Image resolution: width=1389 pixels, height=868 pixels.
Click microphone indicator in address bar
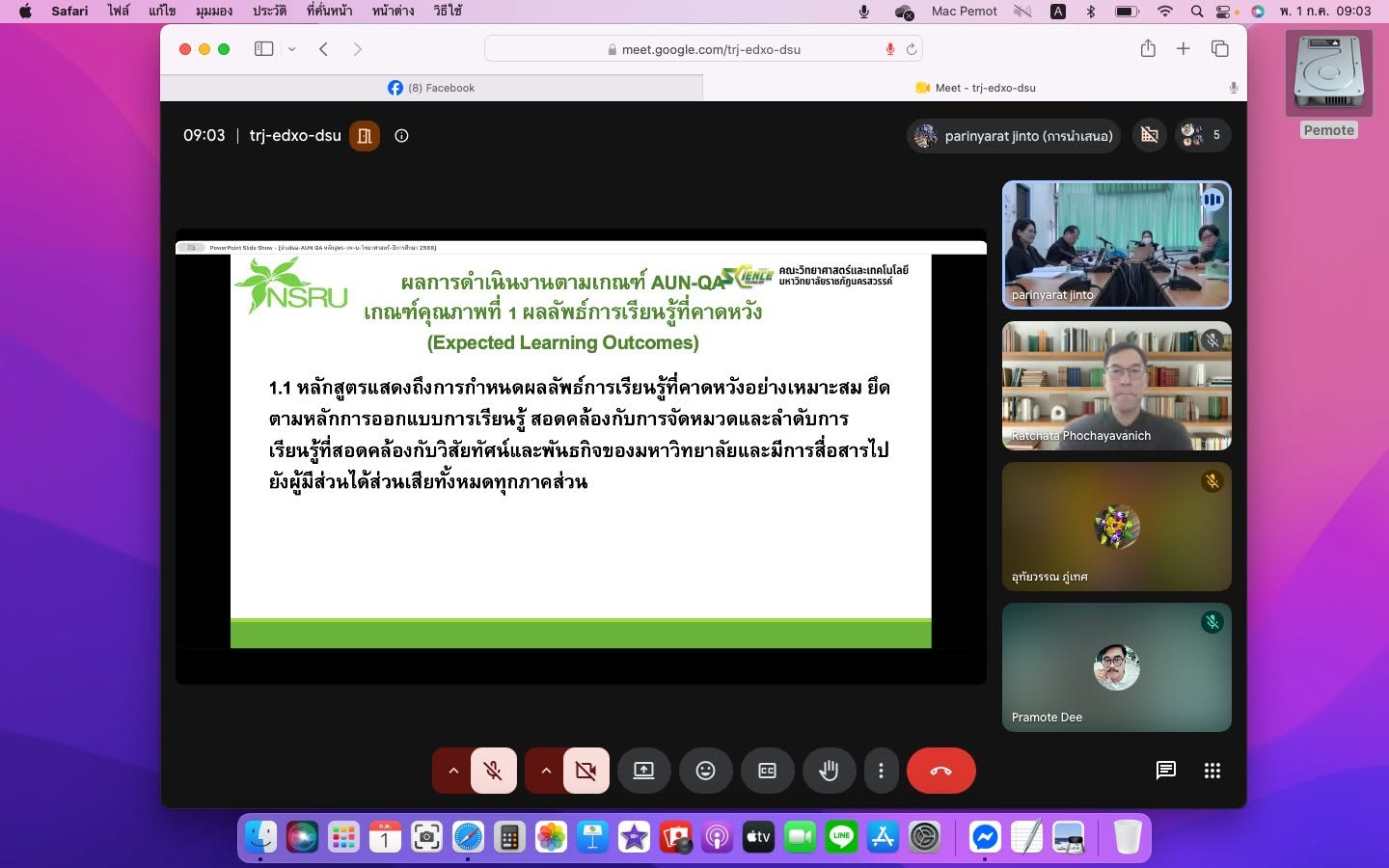coord(890,49)
